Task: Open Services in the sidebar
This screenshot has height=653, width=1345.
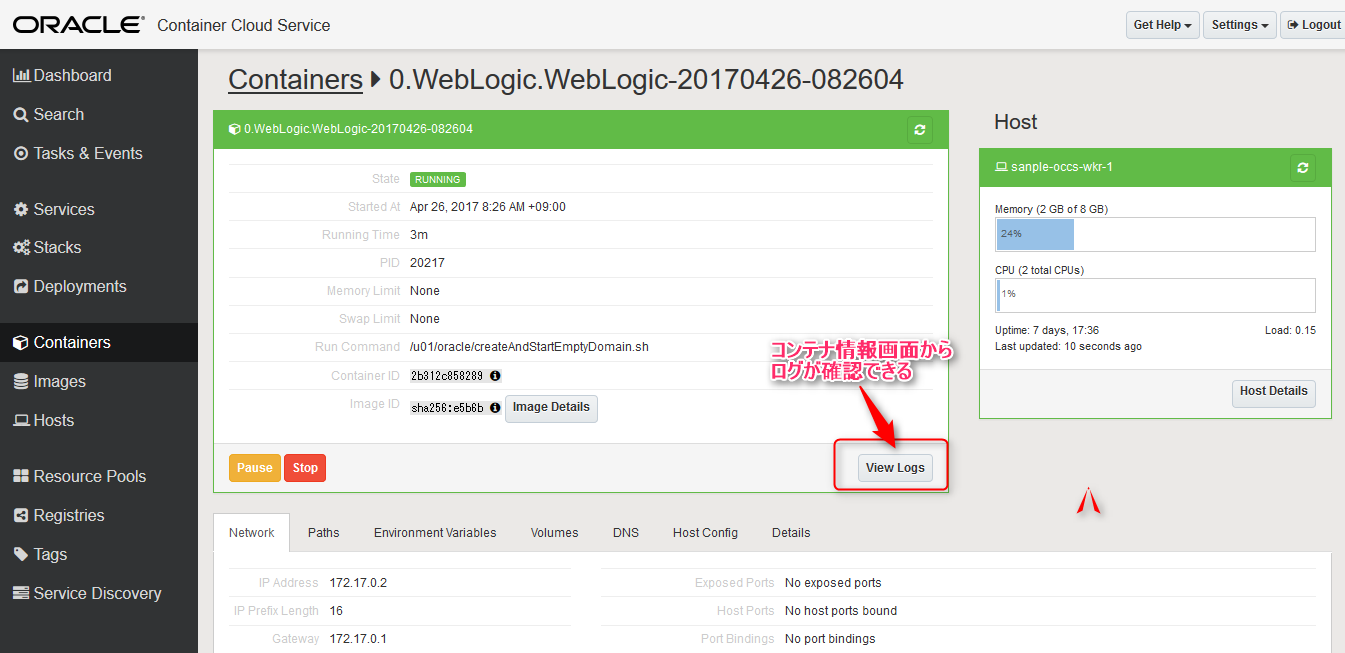Action: (54, 209)
